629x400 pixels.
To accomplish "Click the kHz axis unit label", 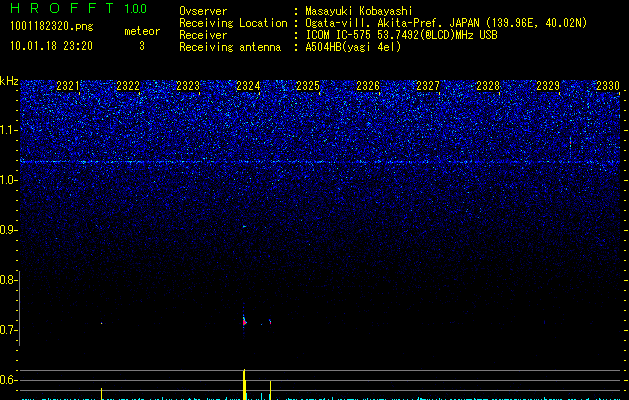I will point(9,81).
